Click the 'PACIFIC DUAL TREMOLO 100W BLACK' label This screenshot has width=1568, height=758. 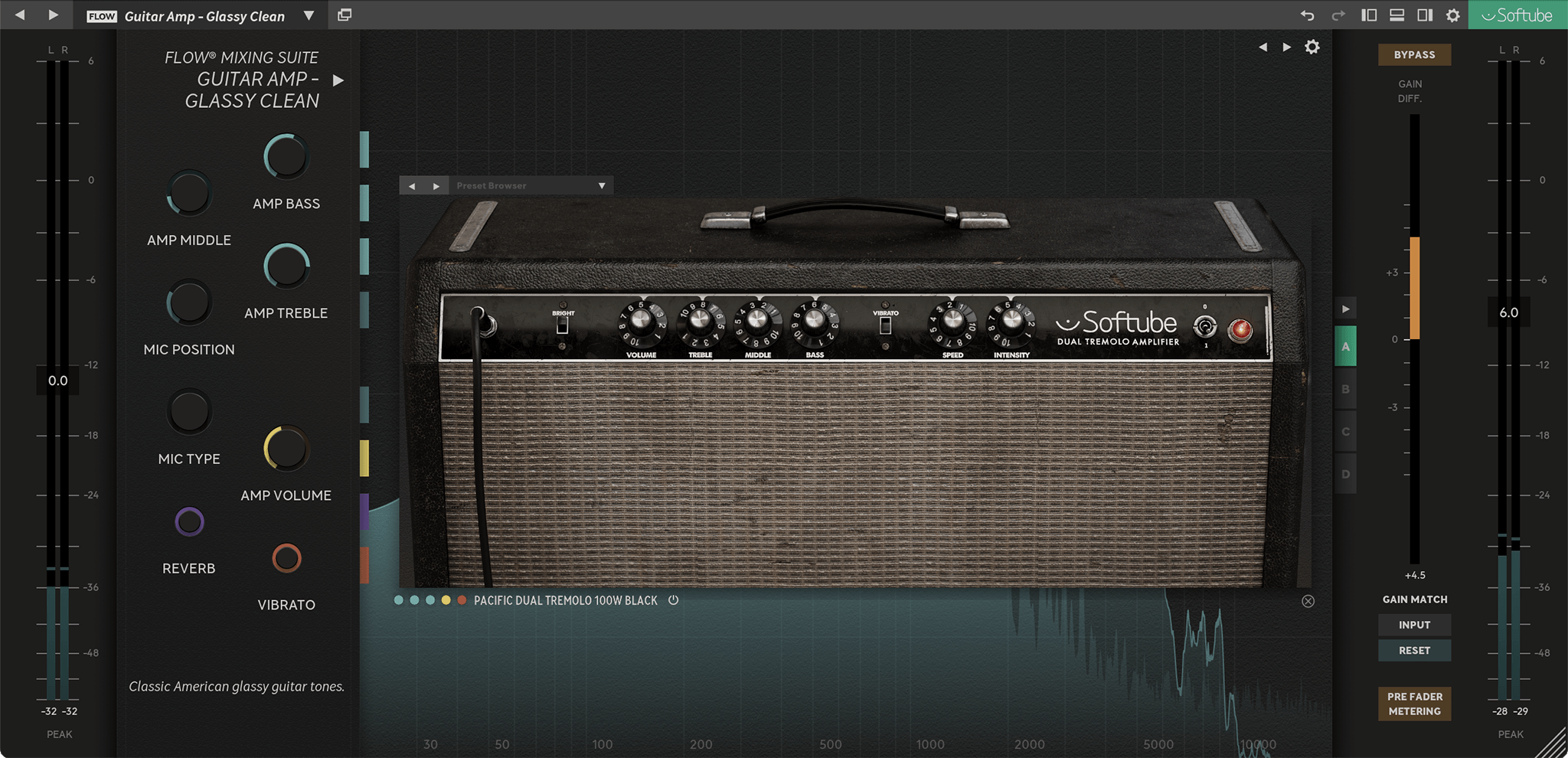pos(566,600)
